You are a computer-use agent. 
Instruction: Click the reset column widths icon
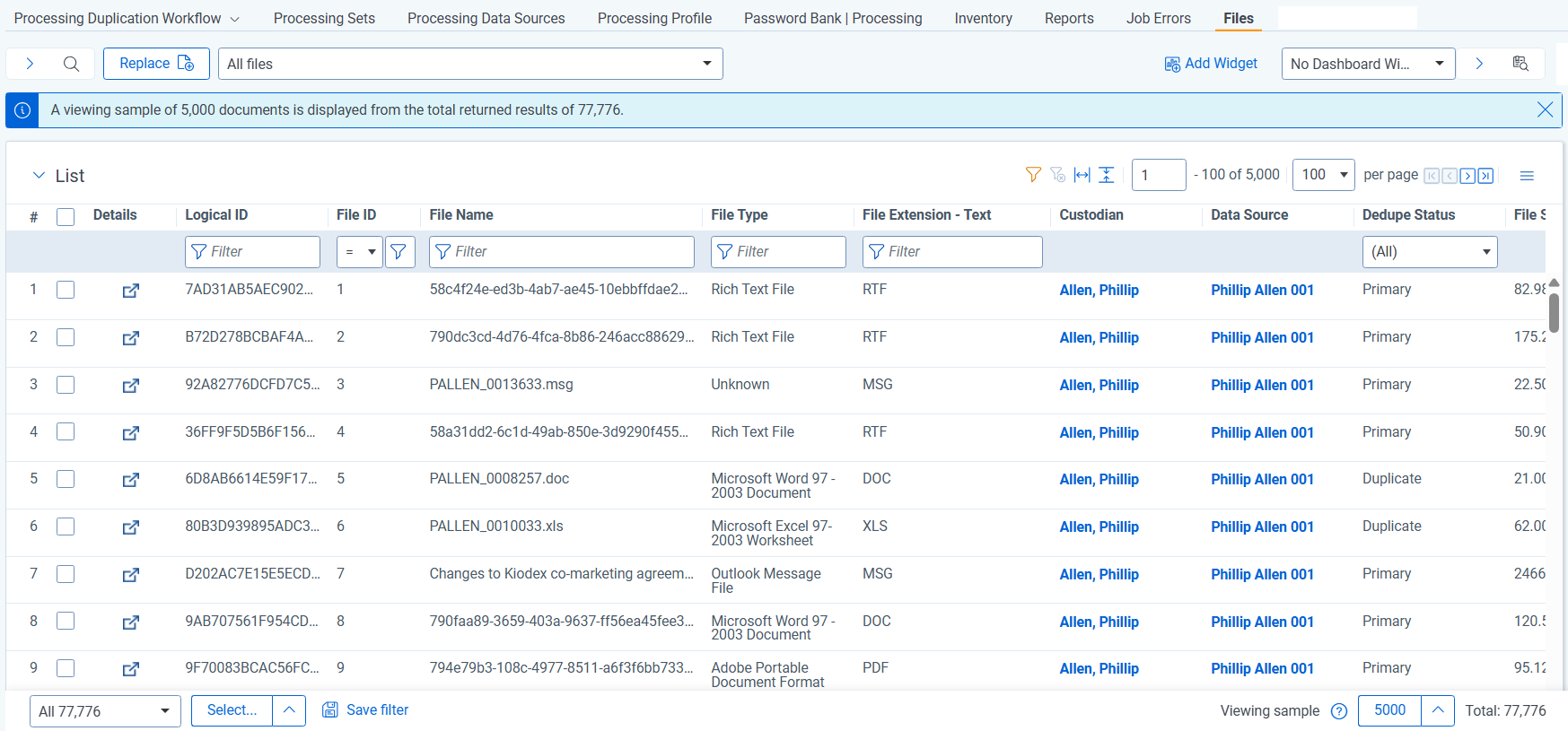(1082, 175)
